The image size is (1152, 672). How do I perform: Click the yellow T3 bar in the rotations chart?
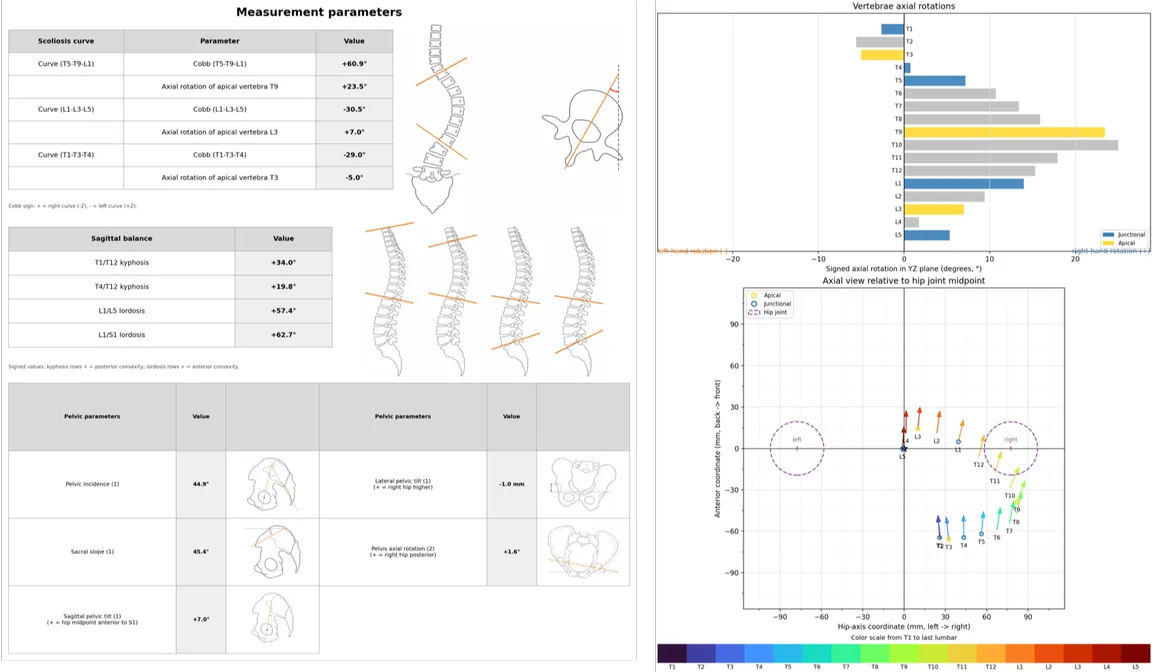882,55
